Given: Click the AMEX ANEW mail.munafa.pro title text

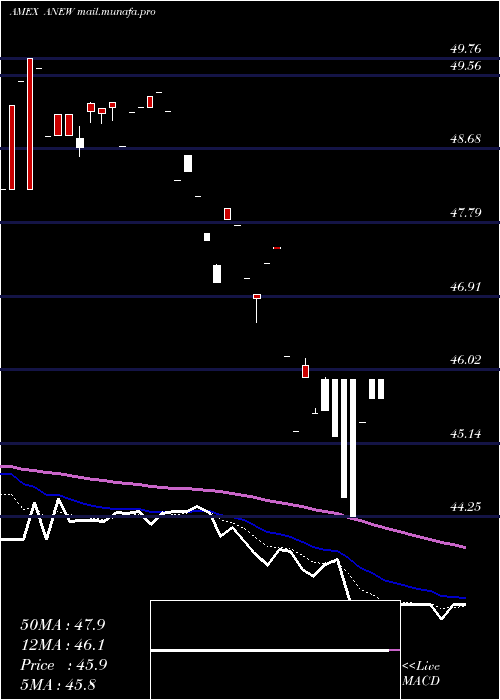Looking at the screenshot, I should pyautogui.click(x=83, y=12).
